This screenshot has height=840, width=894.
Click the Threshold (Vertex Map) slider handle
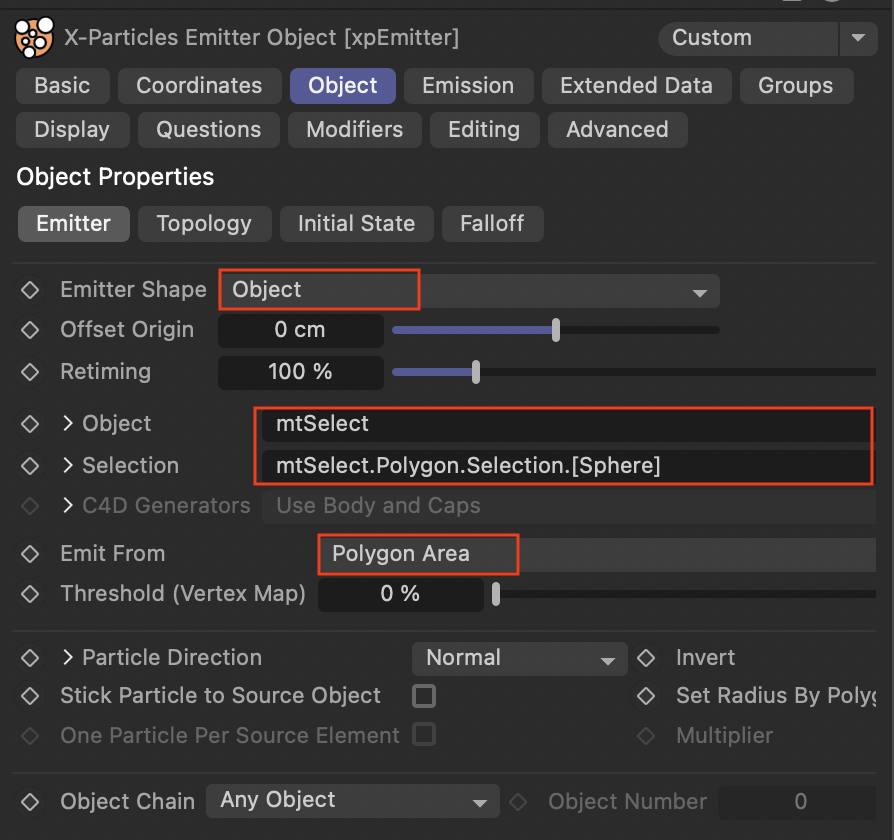pos(496,594)
